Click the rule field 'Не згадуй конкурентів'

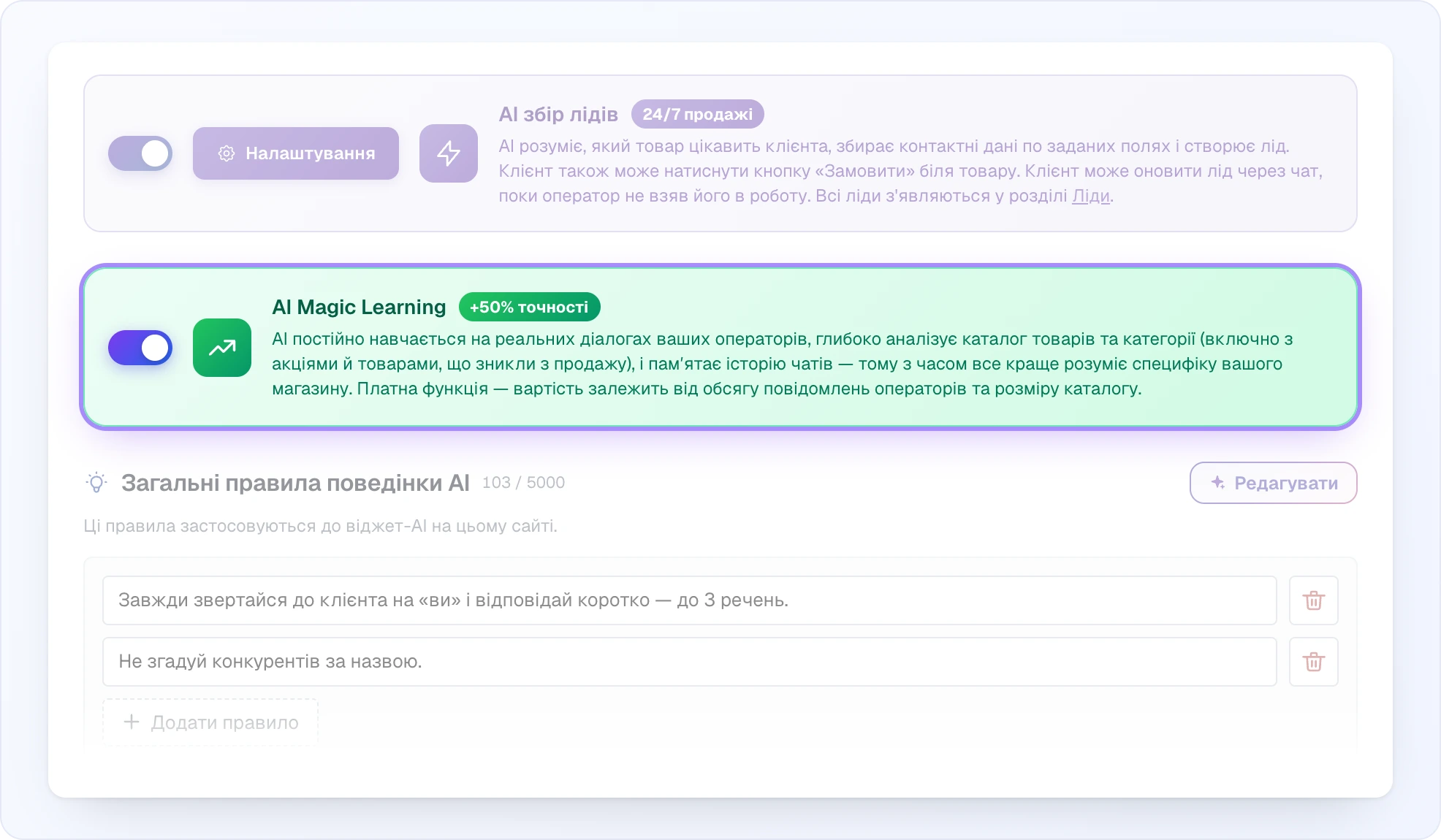point(690,662)
